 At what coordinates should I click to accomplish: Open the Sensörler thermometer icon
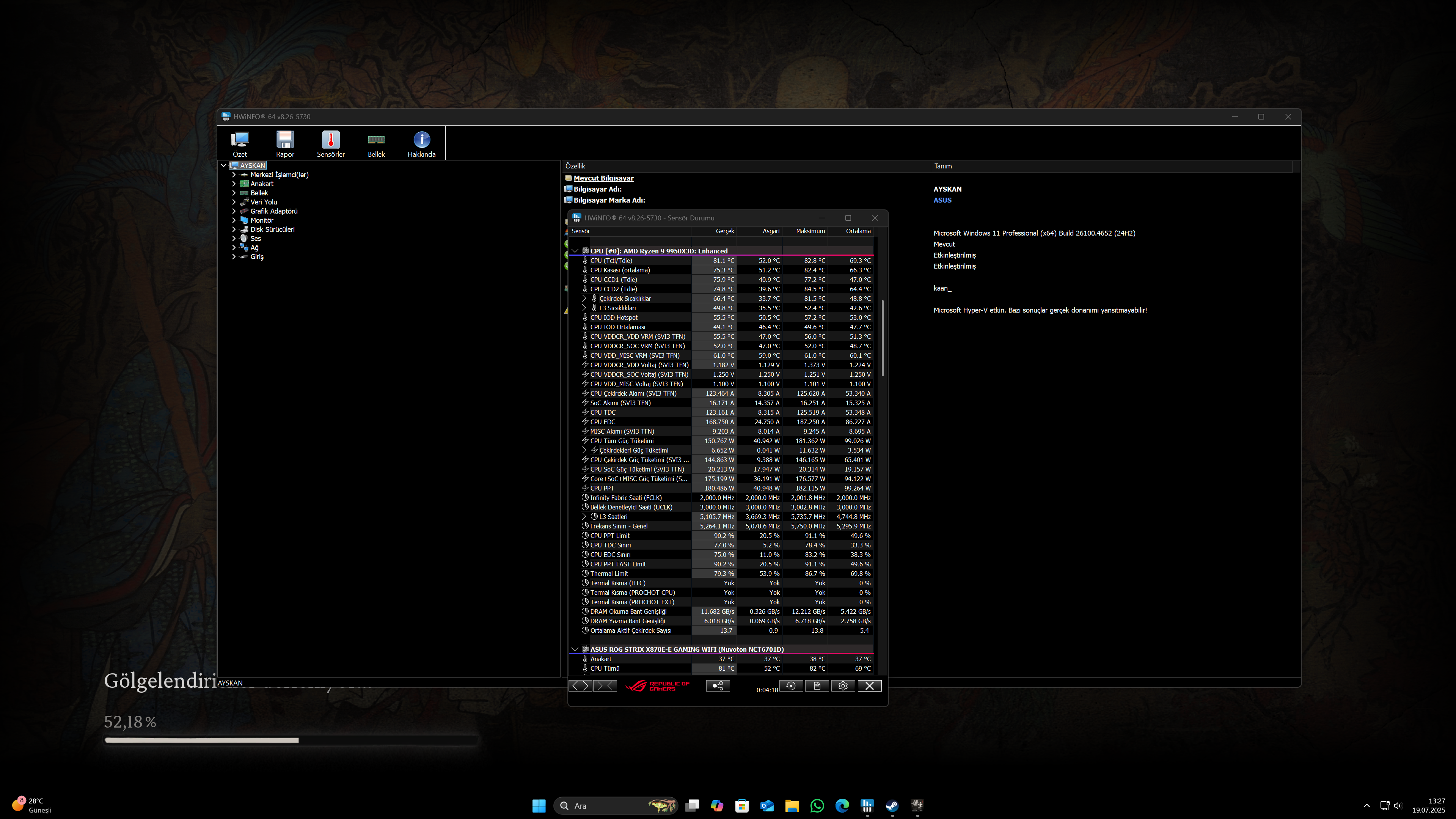pyautogui.click(x=331, y=143)
